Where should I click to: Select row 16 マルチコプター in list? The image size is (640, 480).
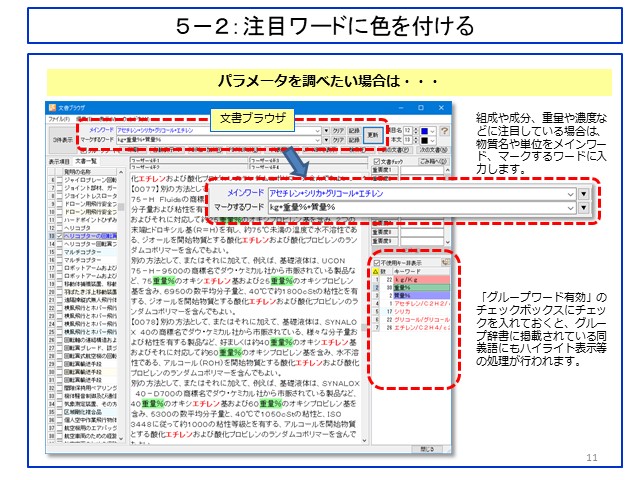(90, 260)
